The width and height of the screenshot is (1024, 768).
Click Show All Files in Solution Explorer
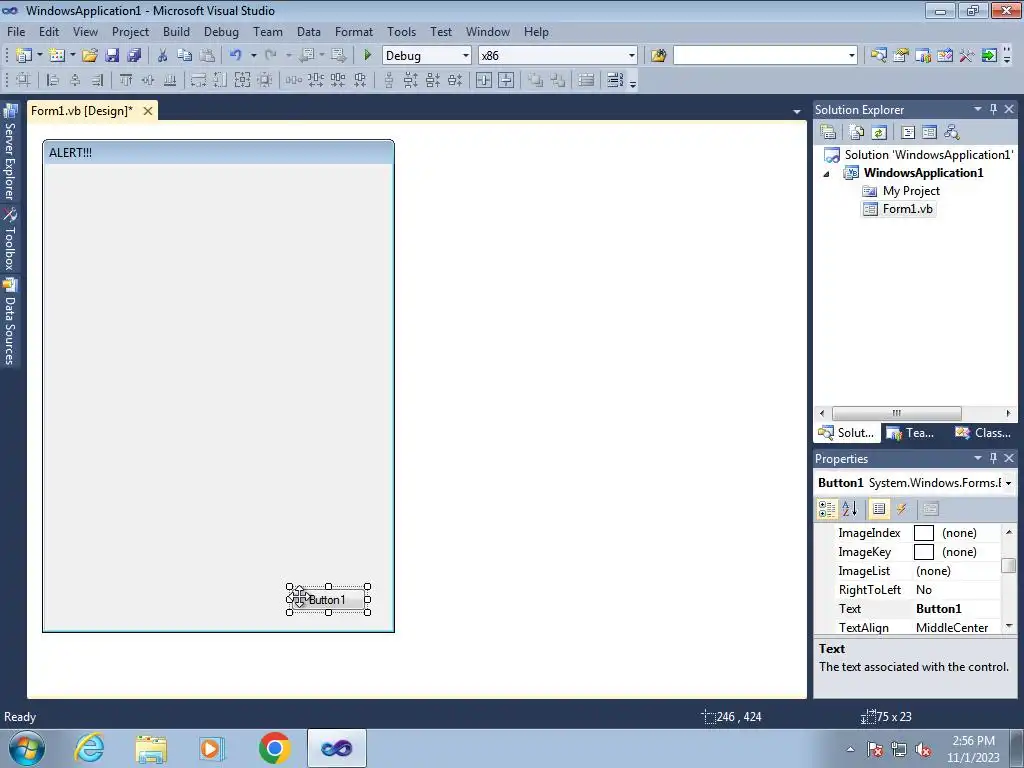(857, 133)
